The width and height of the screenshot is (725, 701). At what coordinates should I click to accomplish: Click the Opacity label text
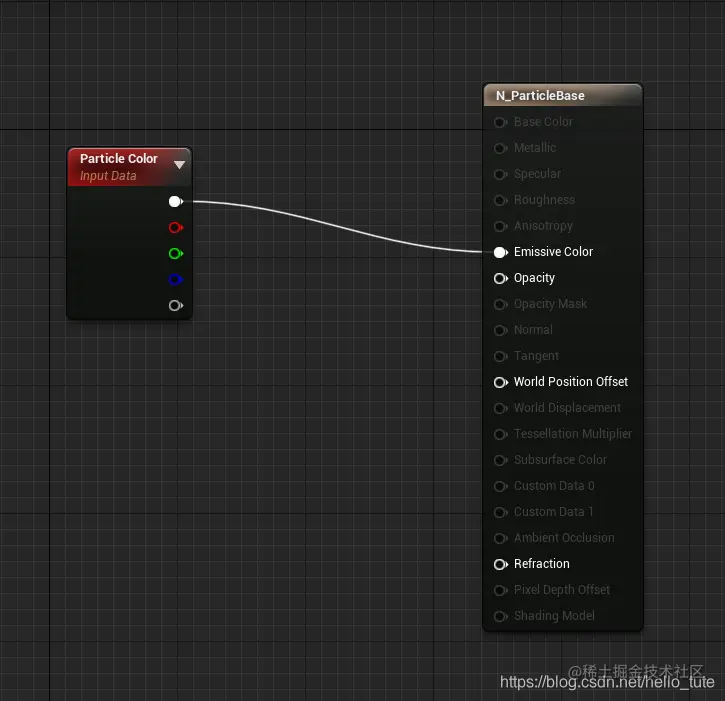[534, 278]
